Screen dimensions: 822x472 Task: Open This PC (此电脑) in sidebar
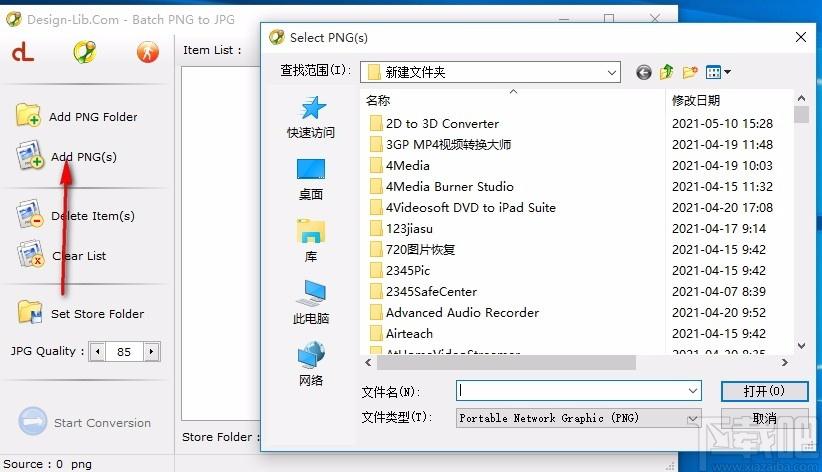coord(311,303)
